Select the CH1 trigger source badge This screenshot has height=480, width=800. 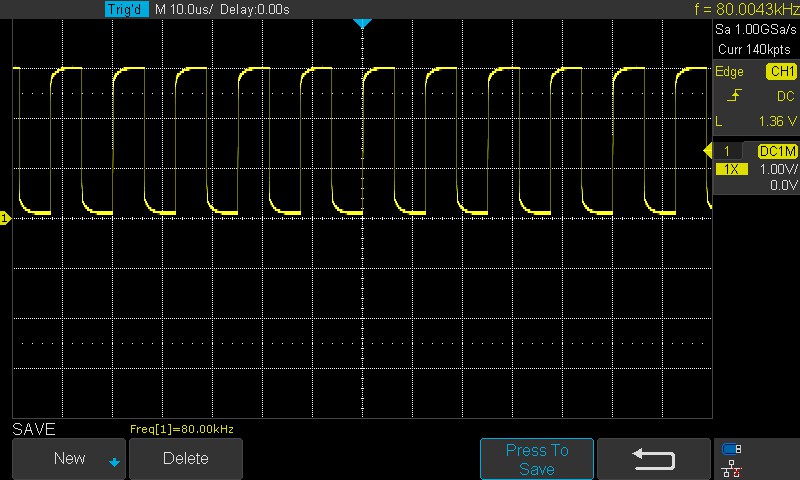pos(780,72)
